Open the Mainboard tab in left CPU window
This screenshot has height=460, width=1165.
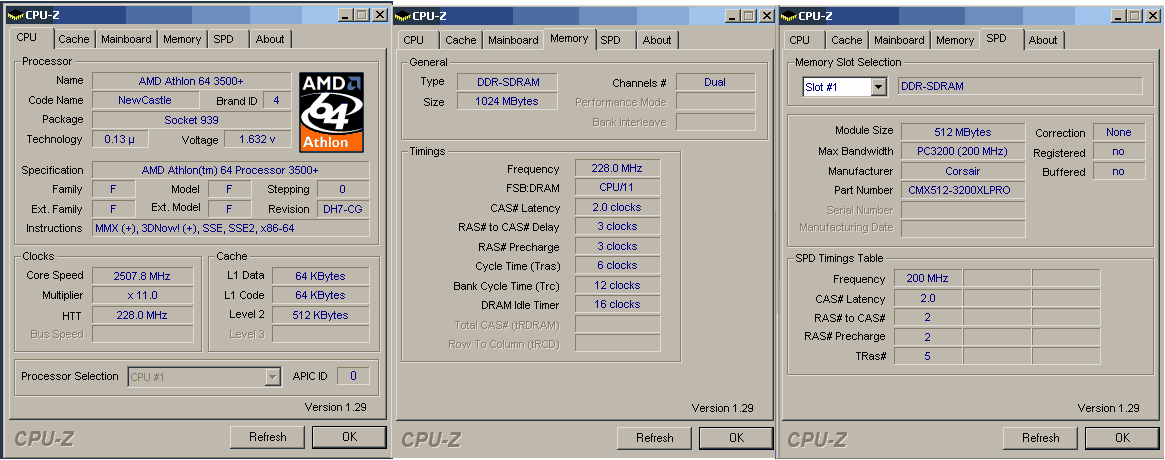point(126,39)
